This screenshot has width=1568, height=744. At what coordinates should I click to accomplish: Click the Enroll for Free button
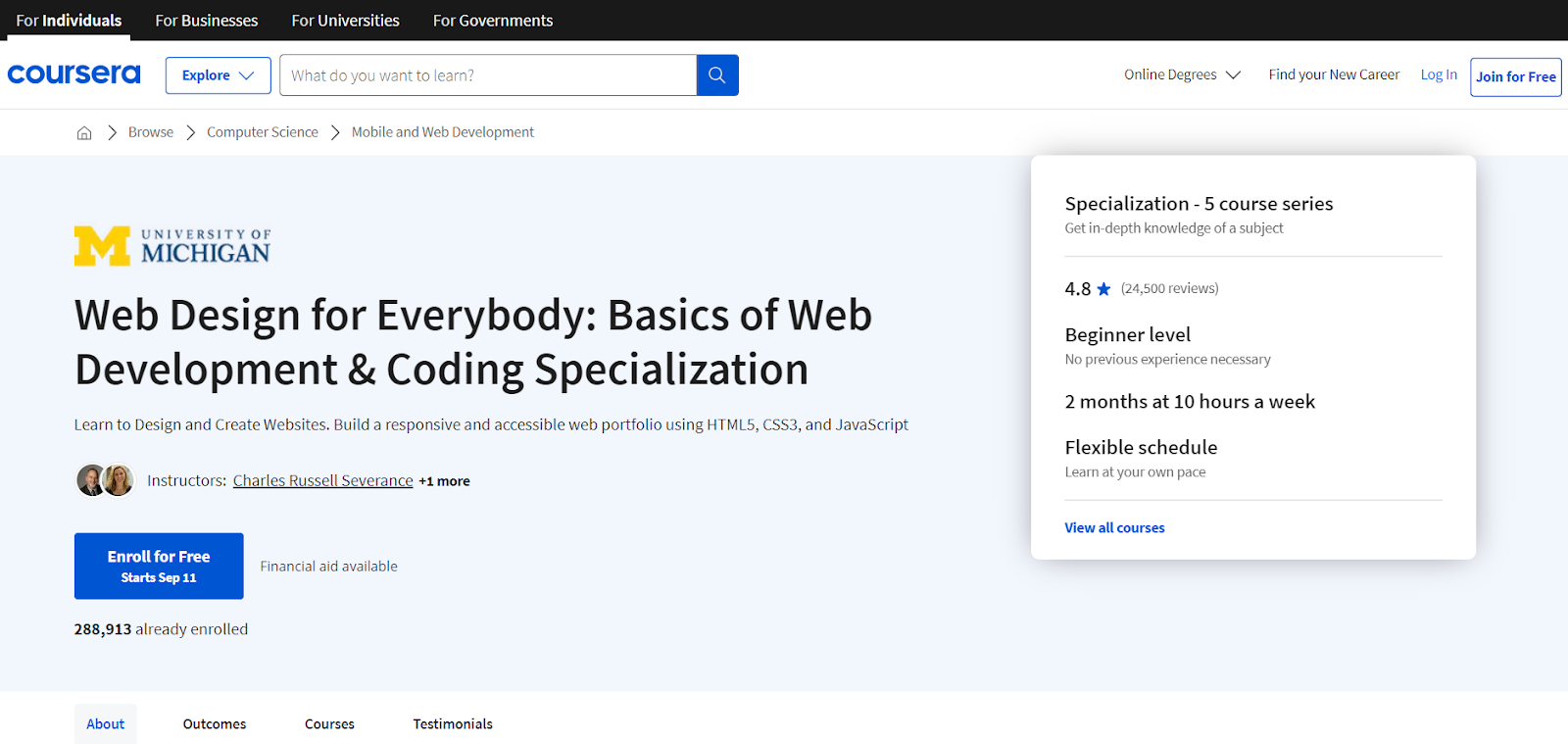click(x=159, y=566)
